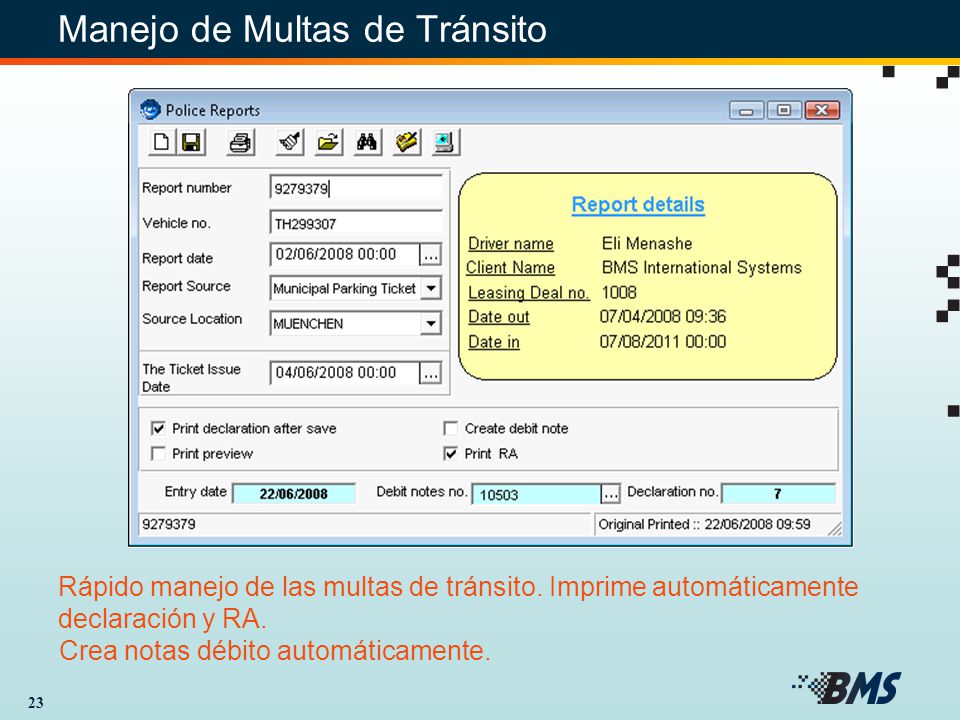
Task: Open Ticket Issue Date picker ellipsis button
Action: [x=430, y=372]
